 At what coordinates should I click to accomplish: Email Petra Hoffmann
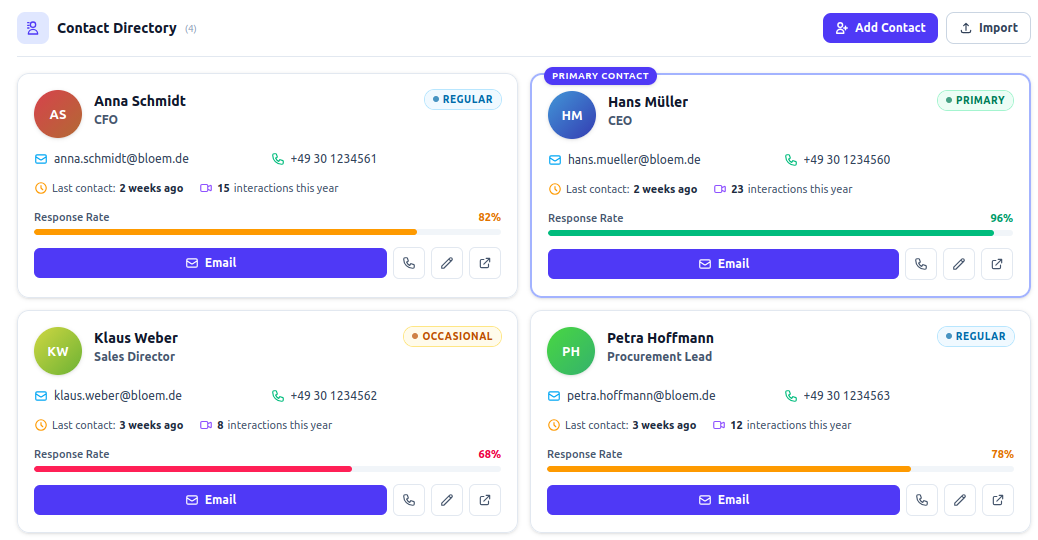point(723,500)
